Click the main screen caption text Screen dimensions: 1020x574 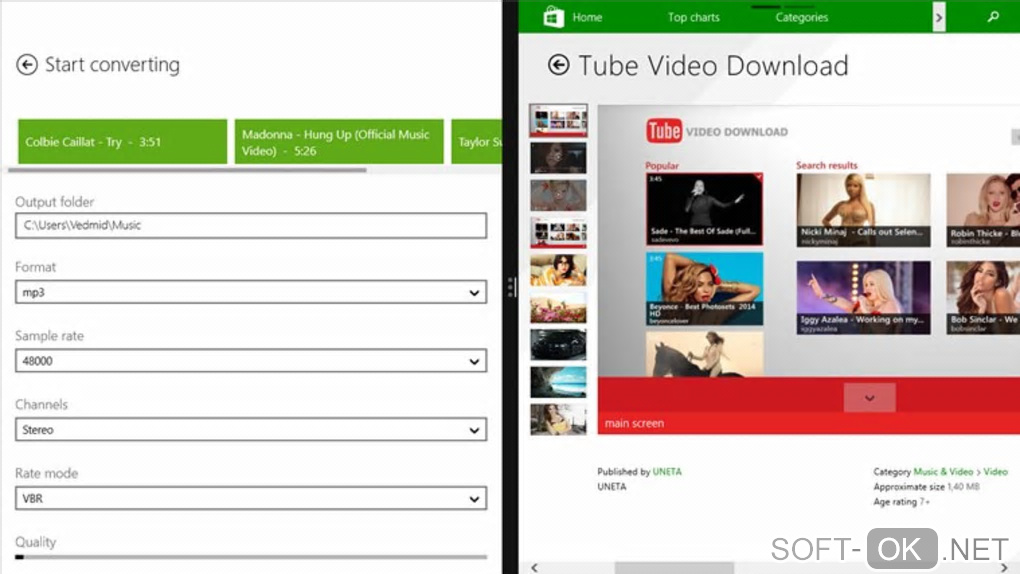[x=634, y=423]
